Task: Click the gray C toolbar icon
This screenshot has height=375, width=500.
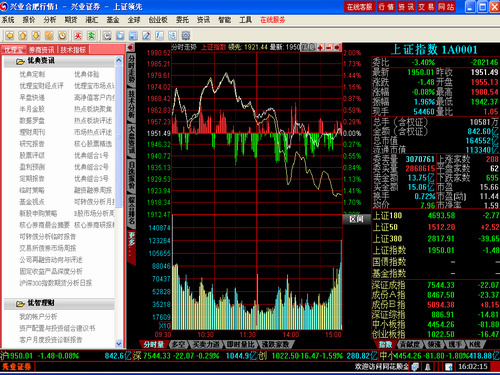Action: click(107, 35)
